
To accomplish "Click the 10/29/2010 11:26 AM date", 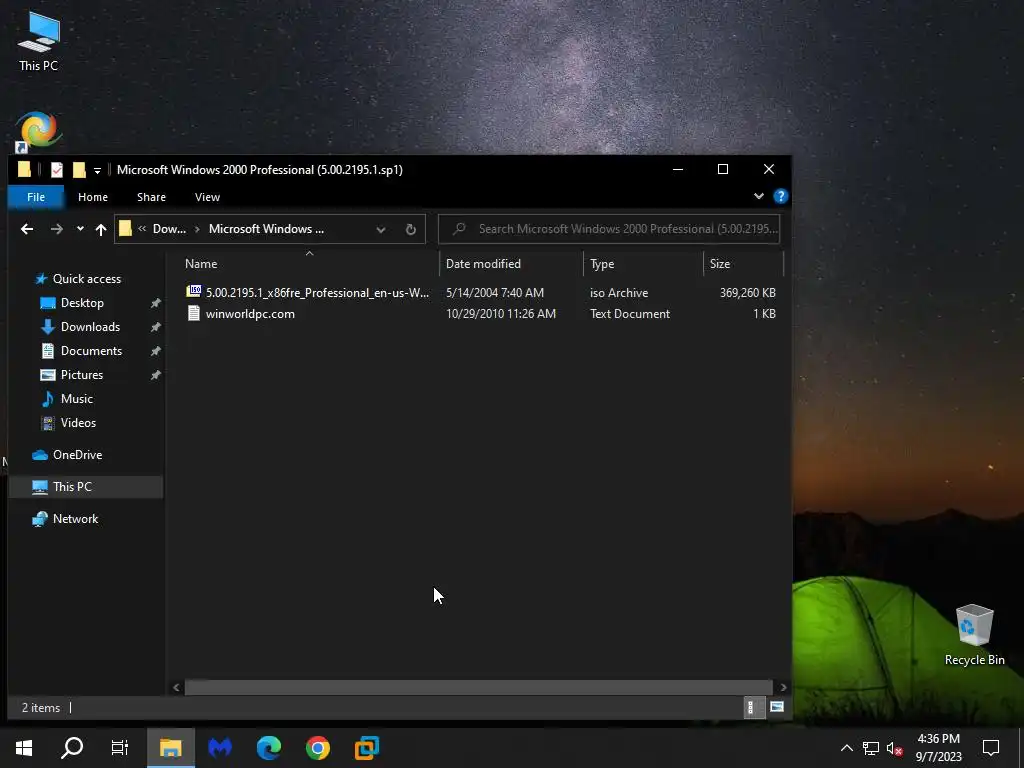I will pos(501,313).
